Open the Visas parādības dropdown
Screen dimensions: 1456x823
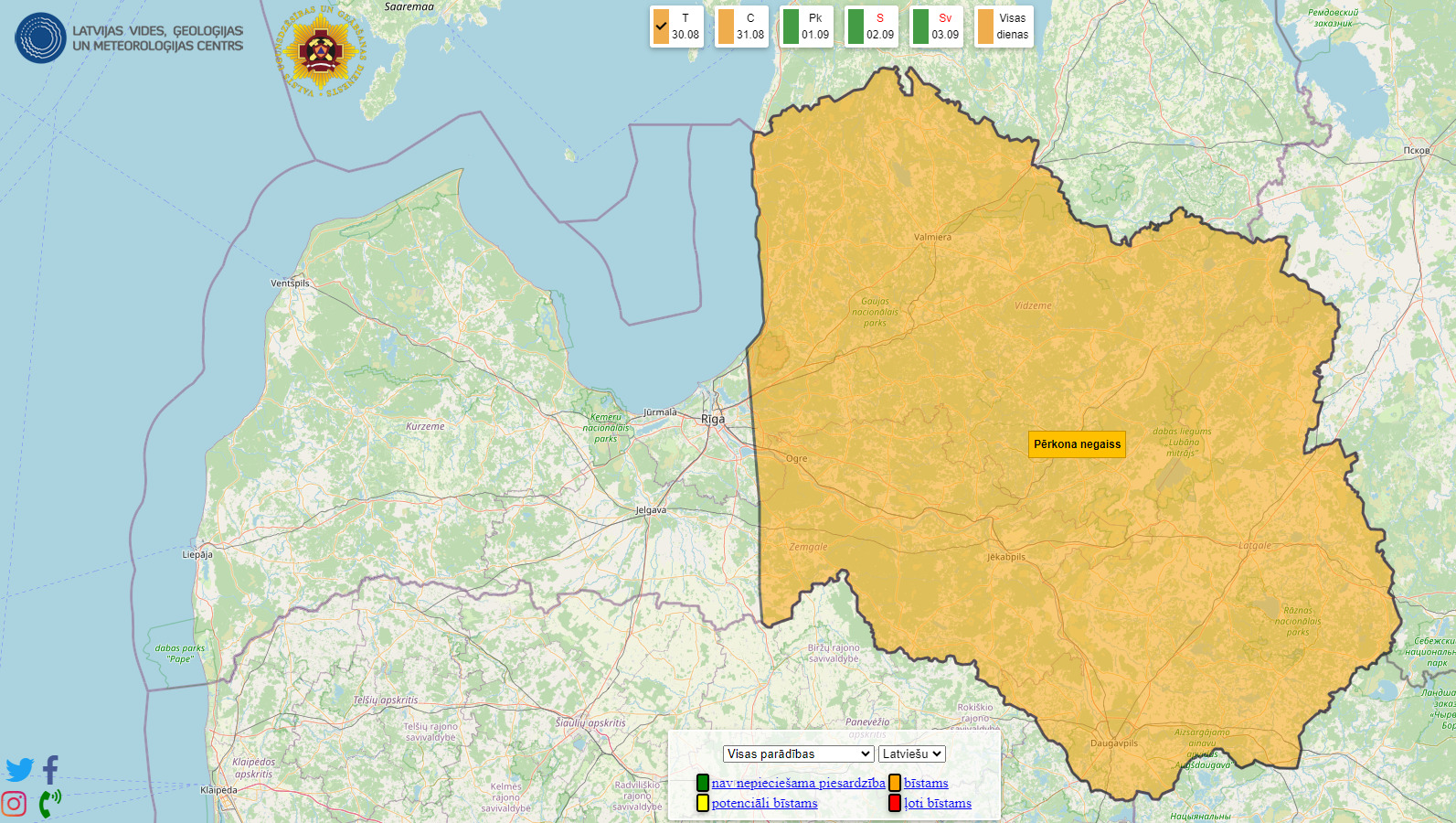tap(798, 754)
